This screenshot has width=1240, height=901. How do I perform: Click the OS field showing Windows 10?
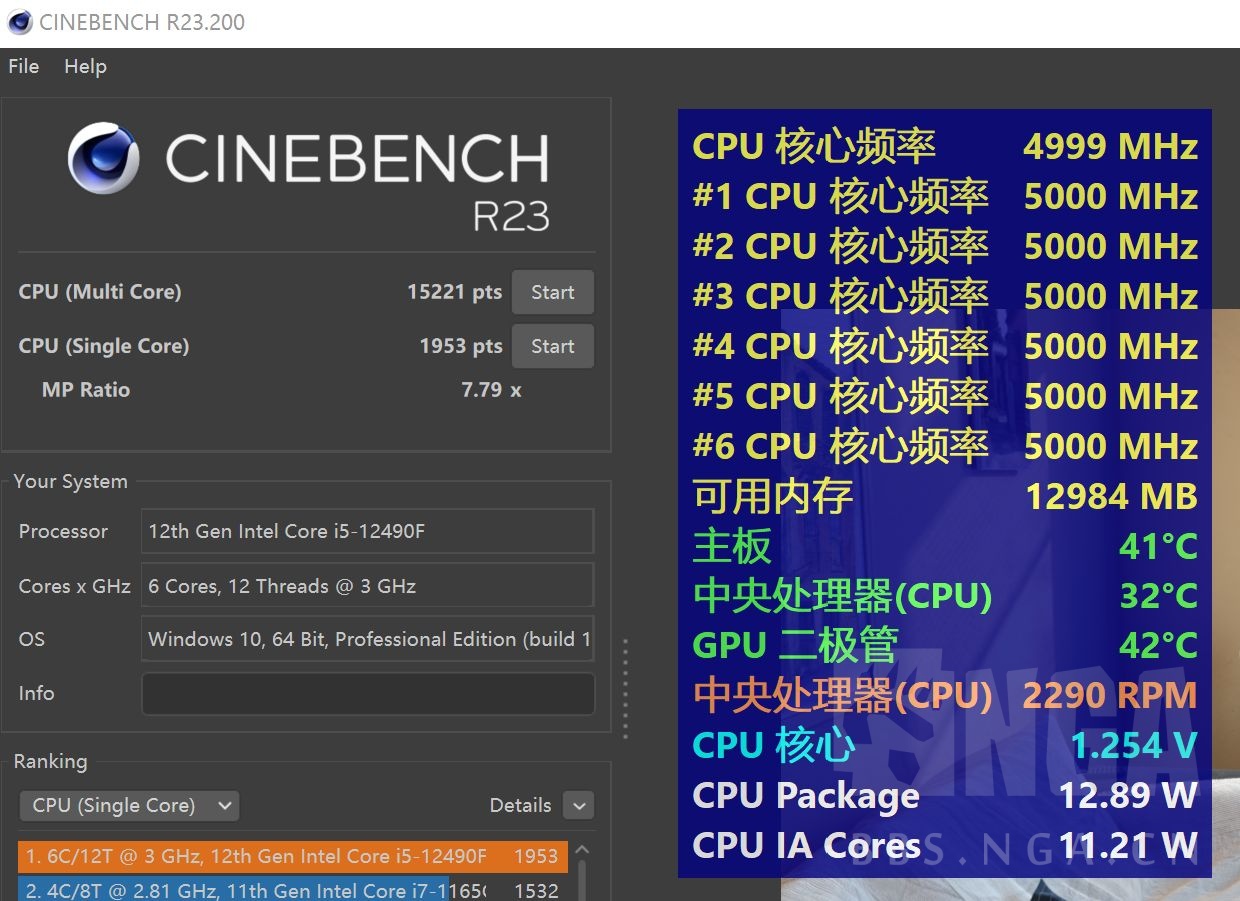tap(367, 640)
